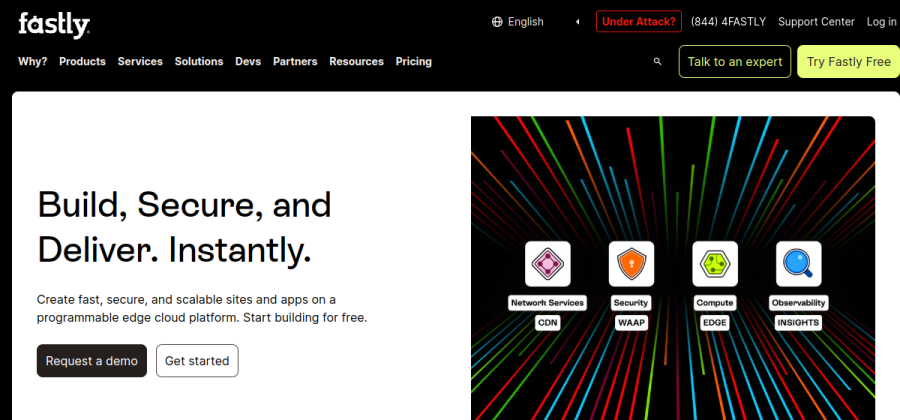The width and height of the screenshot is (900, 420).
Task: Click the 'Create fast, secure, and scalable' paragraph
Action: [202, 308]
